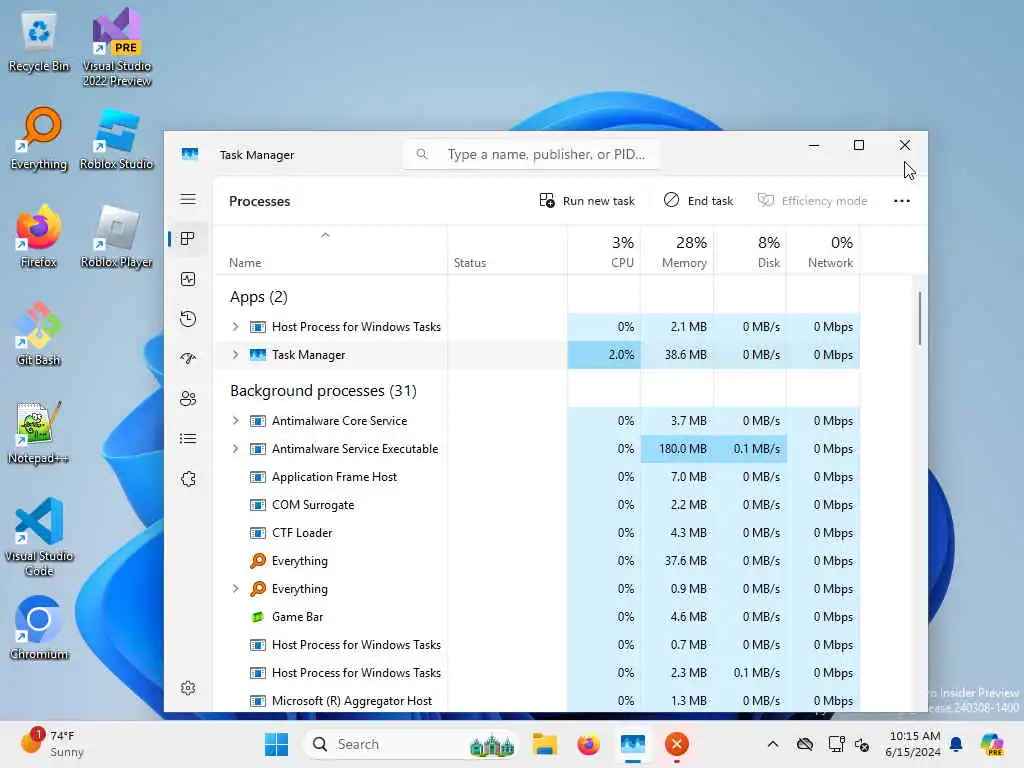Open the Task Manager hamburger navigation menu
Image resolution: width=1024 pixels, height=768 pixels.
click(x=188, y=200)
